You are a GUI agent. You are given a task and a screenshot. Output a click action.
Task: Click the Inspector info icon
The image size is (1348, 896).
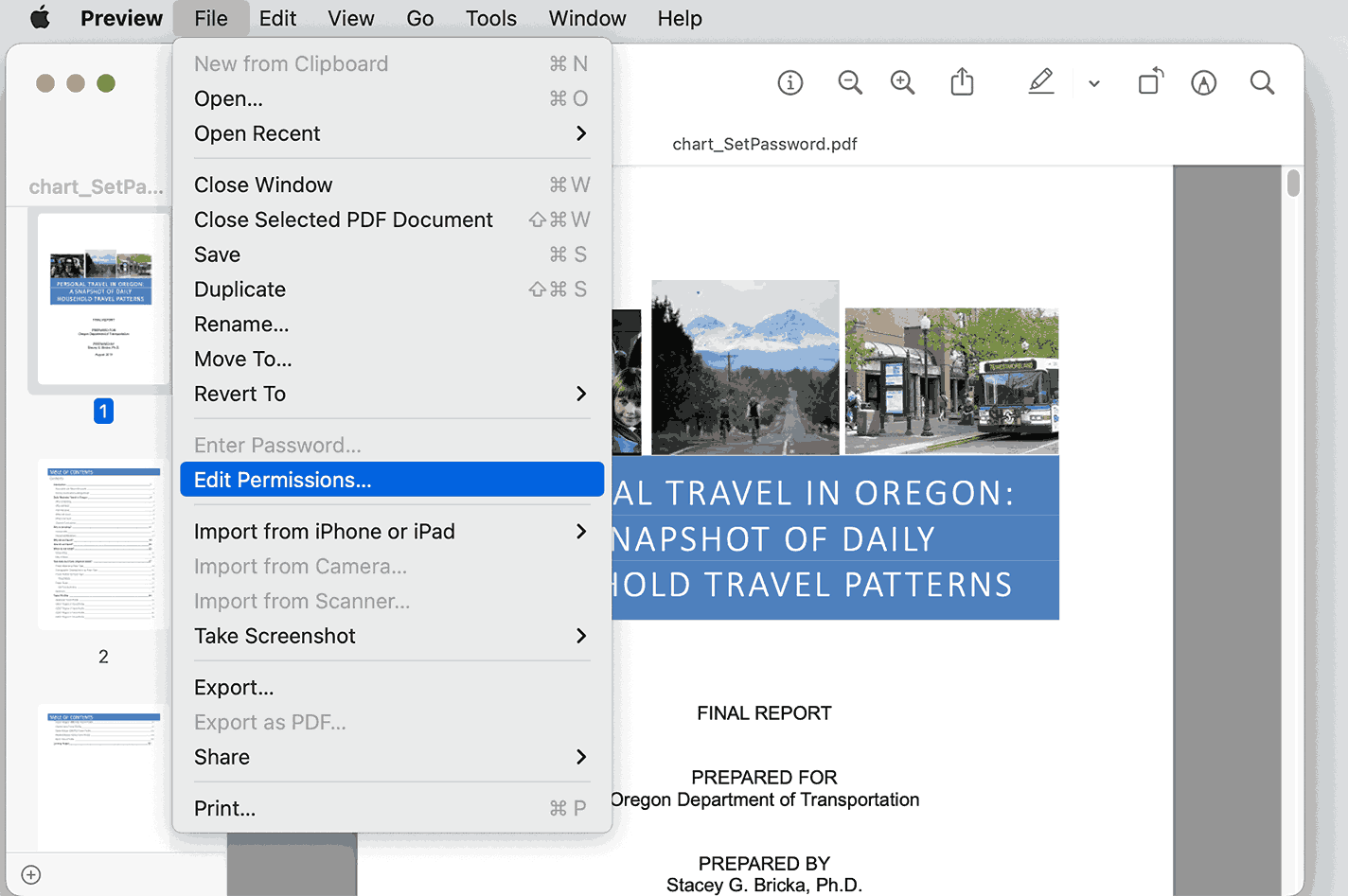point(789,83)
